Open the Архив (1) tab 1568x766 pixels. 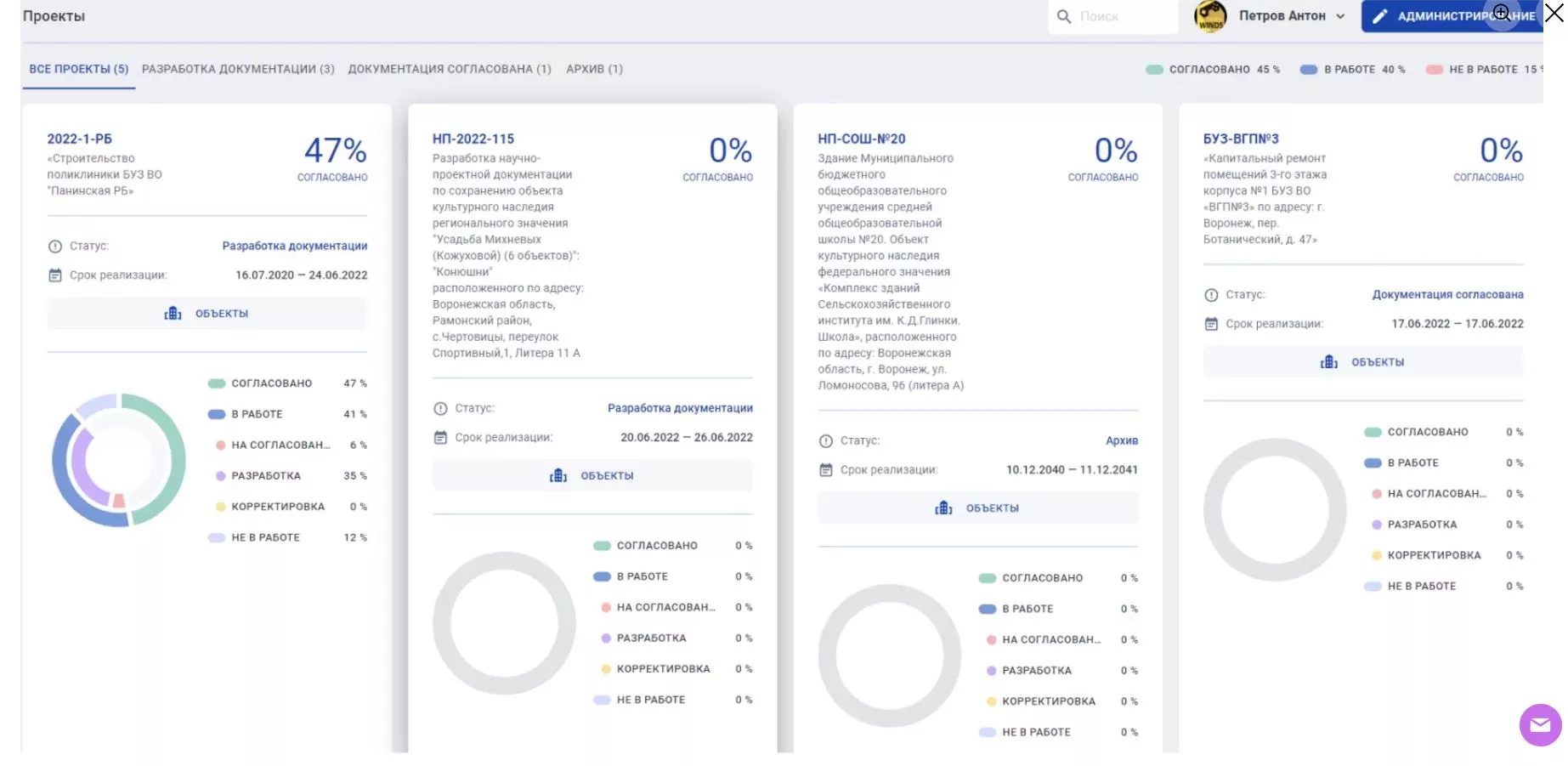[x=594, y=69]
